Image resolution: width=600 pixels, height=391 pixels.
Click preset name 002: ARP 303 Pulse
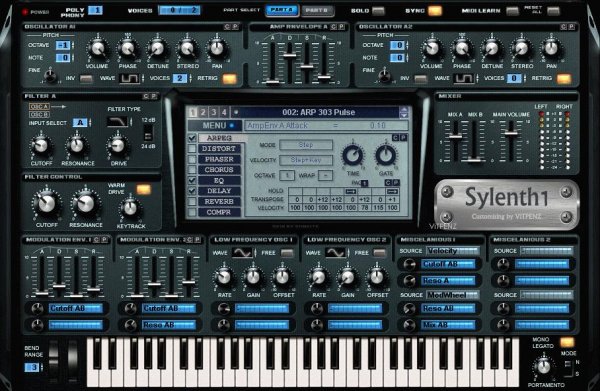pyautogui.click(x=319, y=112)
